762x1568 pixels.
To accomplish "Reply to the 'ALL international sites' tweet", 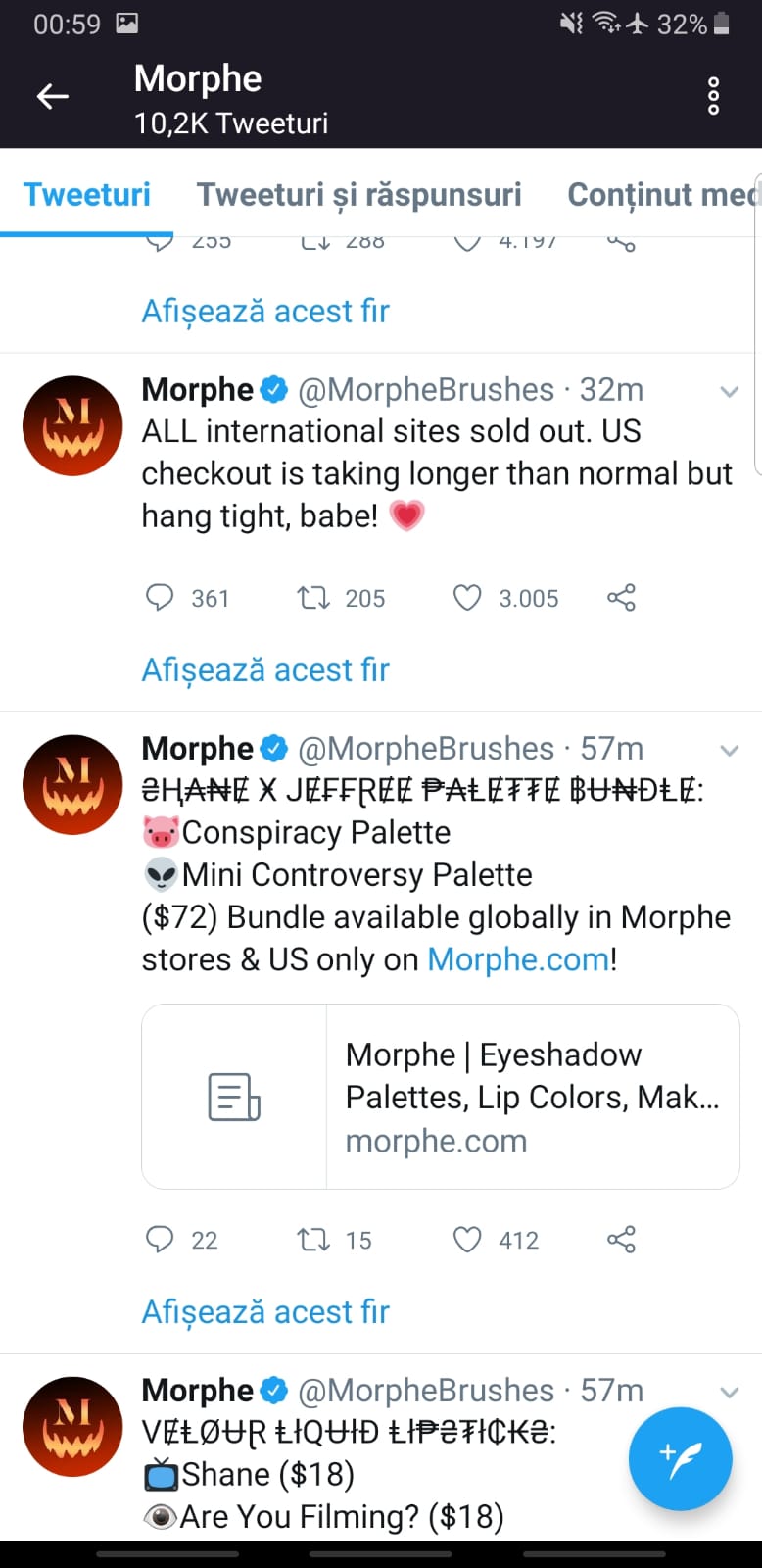I will point(160,597).
